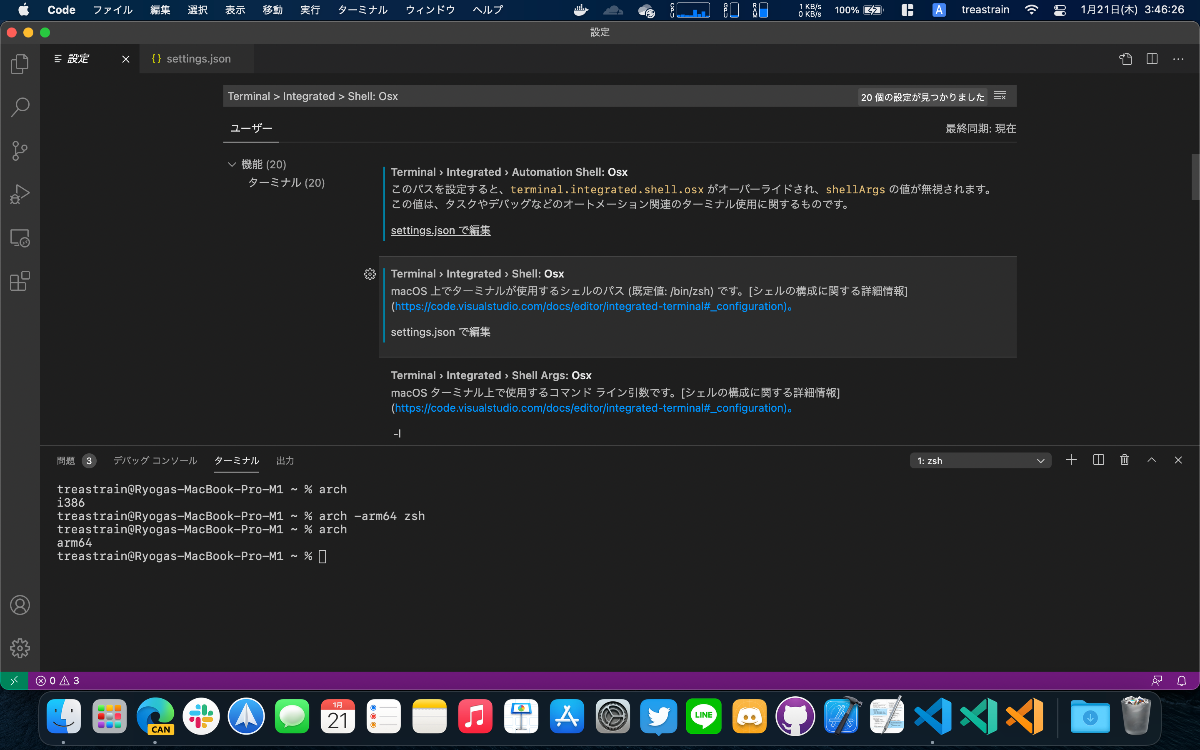Click the -l shell args list item
1200x750 pixels.
(397, 434)
